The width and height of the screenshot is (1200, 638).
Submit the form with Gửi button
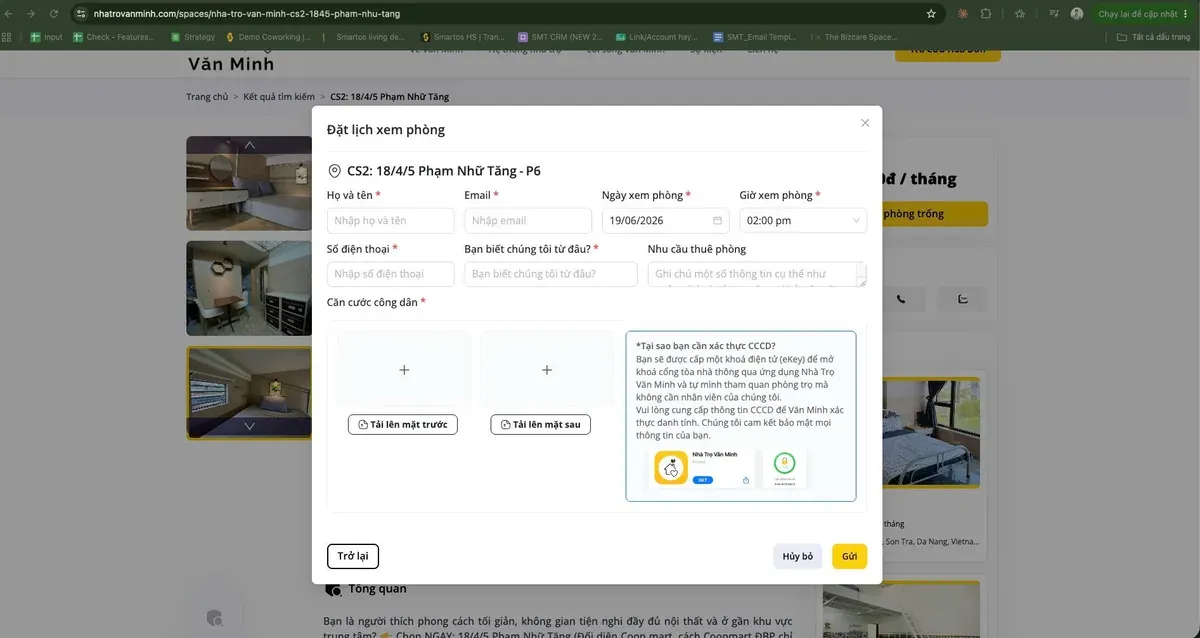click(849, 557)
